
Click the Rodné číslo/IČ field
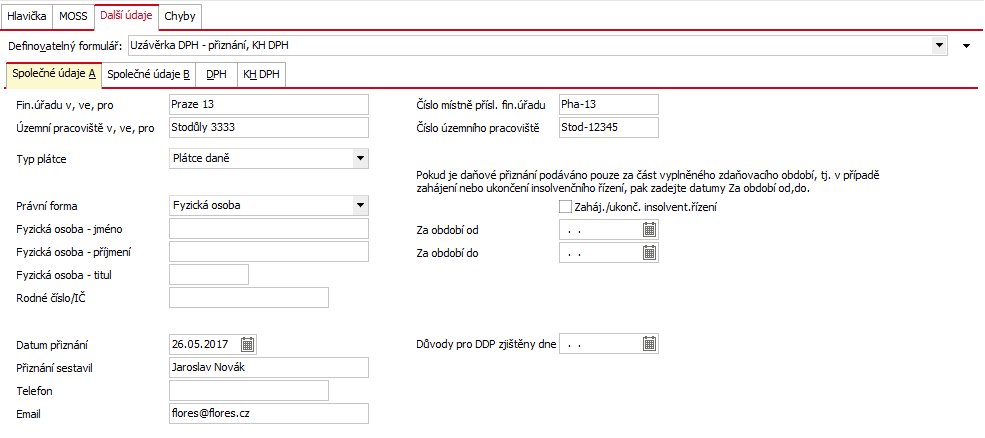249,298
